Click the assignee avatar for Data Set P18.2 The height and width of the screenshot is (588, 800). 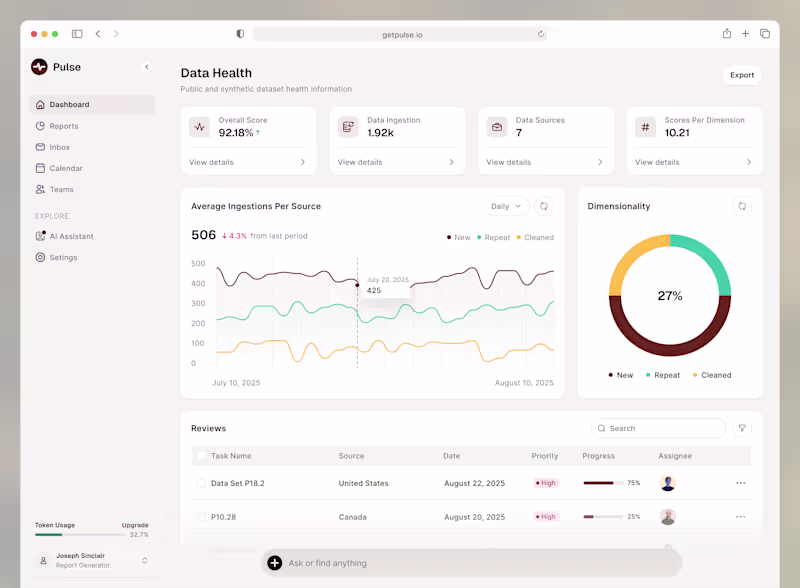(x=668, y=483)
